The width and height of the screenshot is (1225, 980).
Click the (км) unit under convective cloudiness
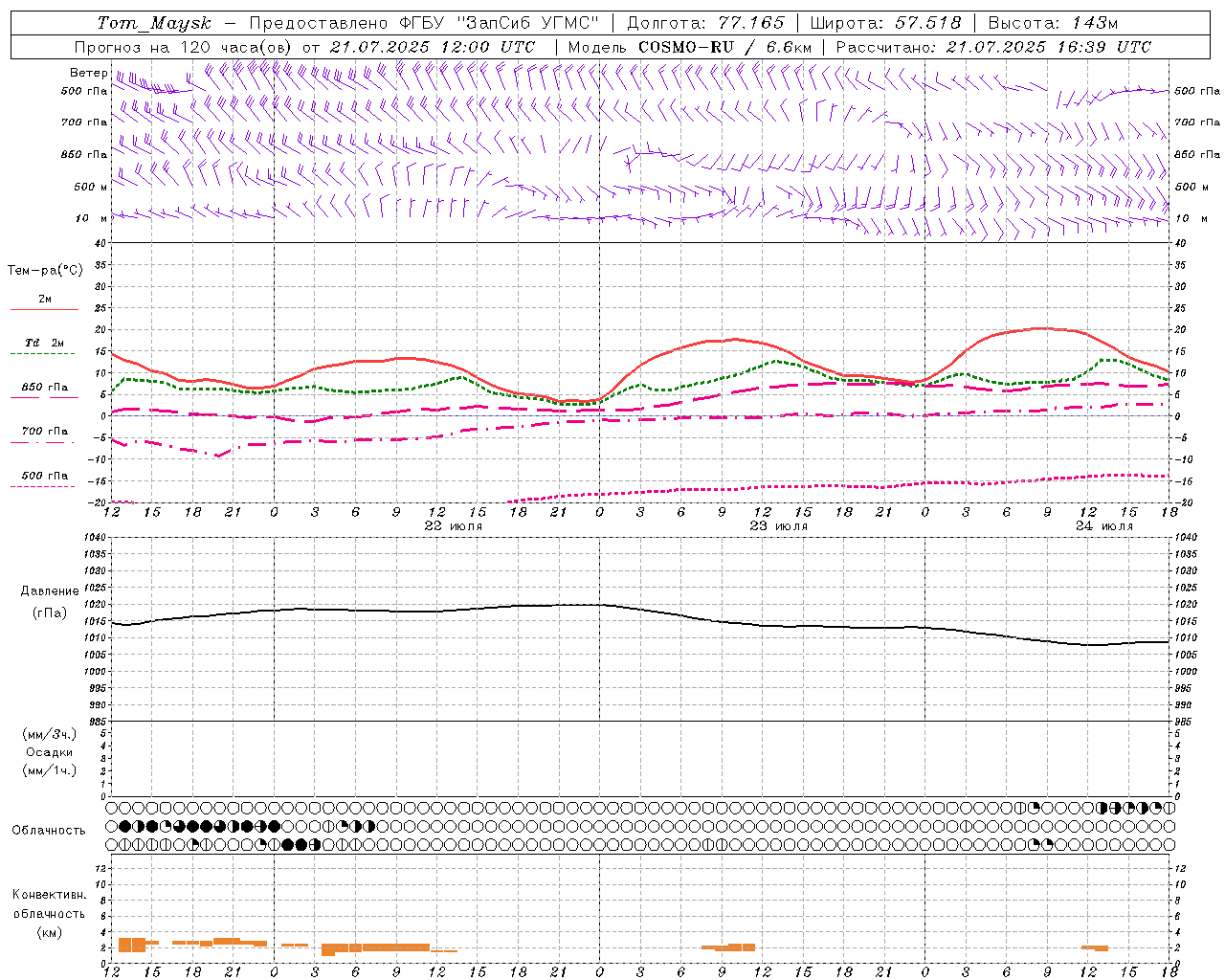pos(49,932)
